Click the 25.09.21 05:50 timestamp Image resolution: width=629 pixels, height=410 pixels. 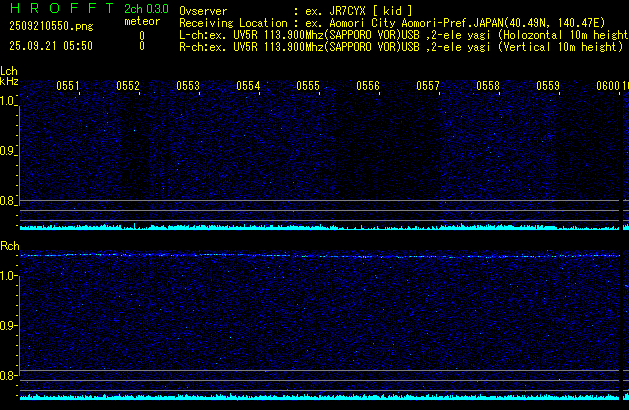click(x=50, y=46)
